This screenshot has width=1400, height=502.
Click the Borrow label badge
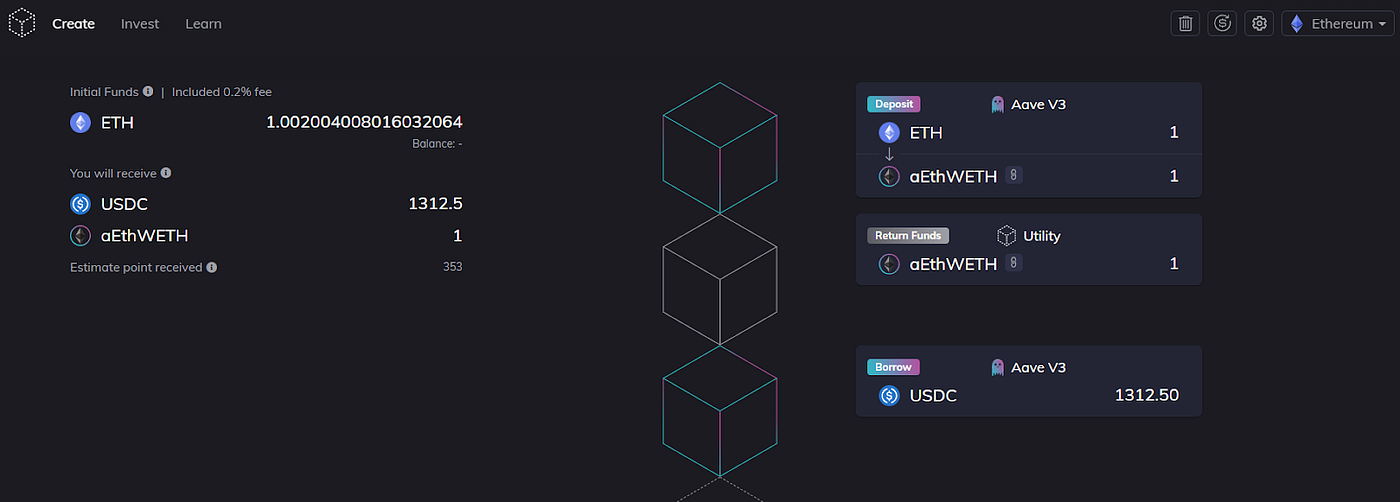point(893,367)
